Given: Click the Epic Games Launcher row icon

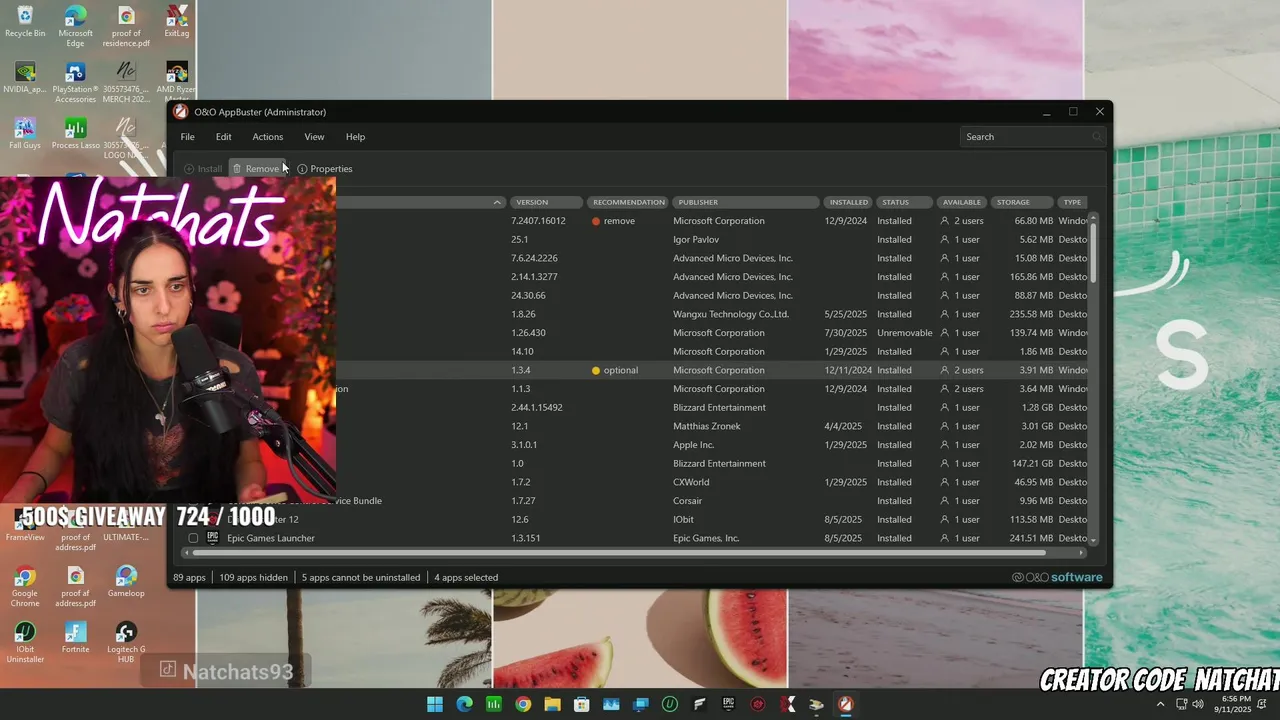Looking at the screenshot, I should [212, 537].
